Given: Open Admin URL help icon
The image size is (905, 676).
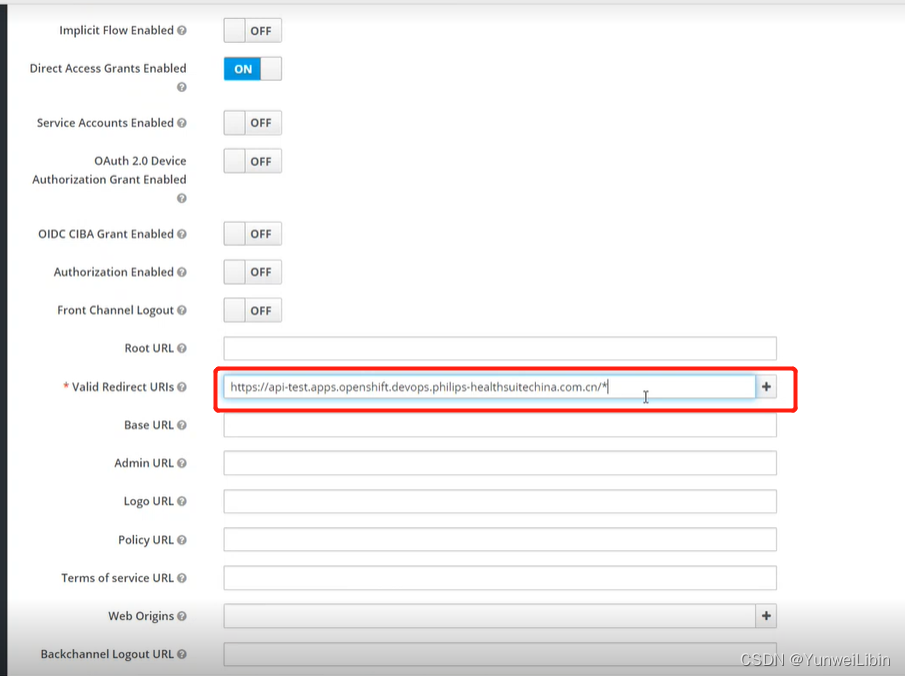Looking at the screenshot, I should coord(182,464).
